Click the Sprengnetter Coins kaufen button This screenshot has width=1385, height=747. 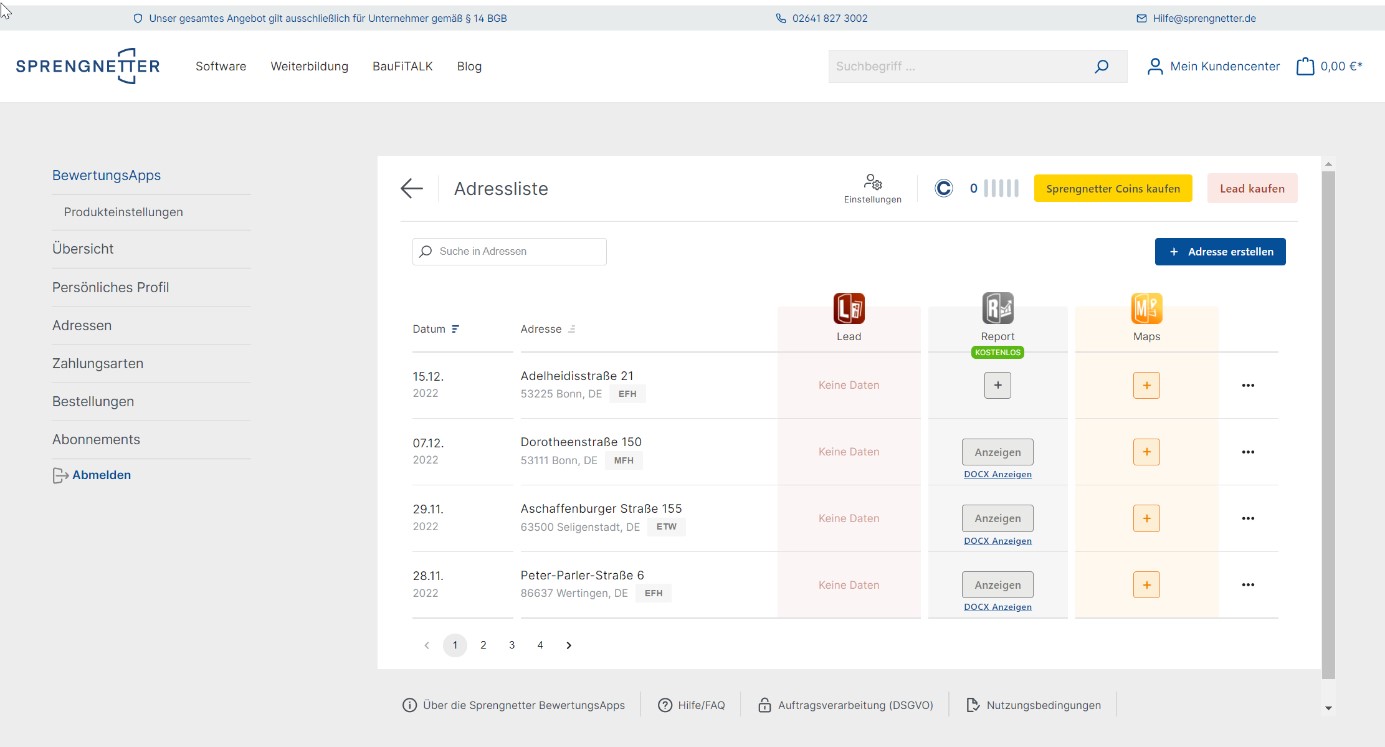[1113, 188]
